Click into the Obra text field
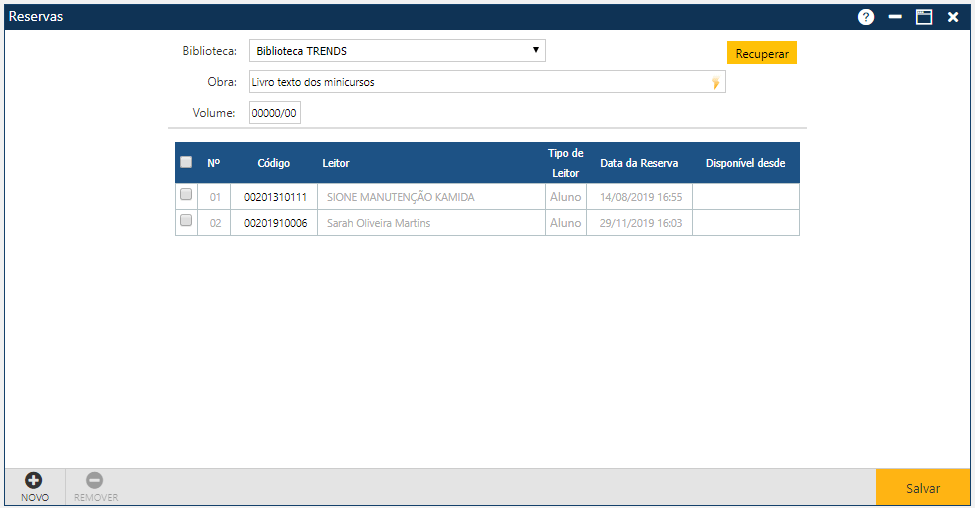The image size is (975, 508). pyautogui.click(x=478, y=82)
